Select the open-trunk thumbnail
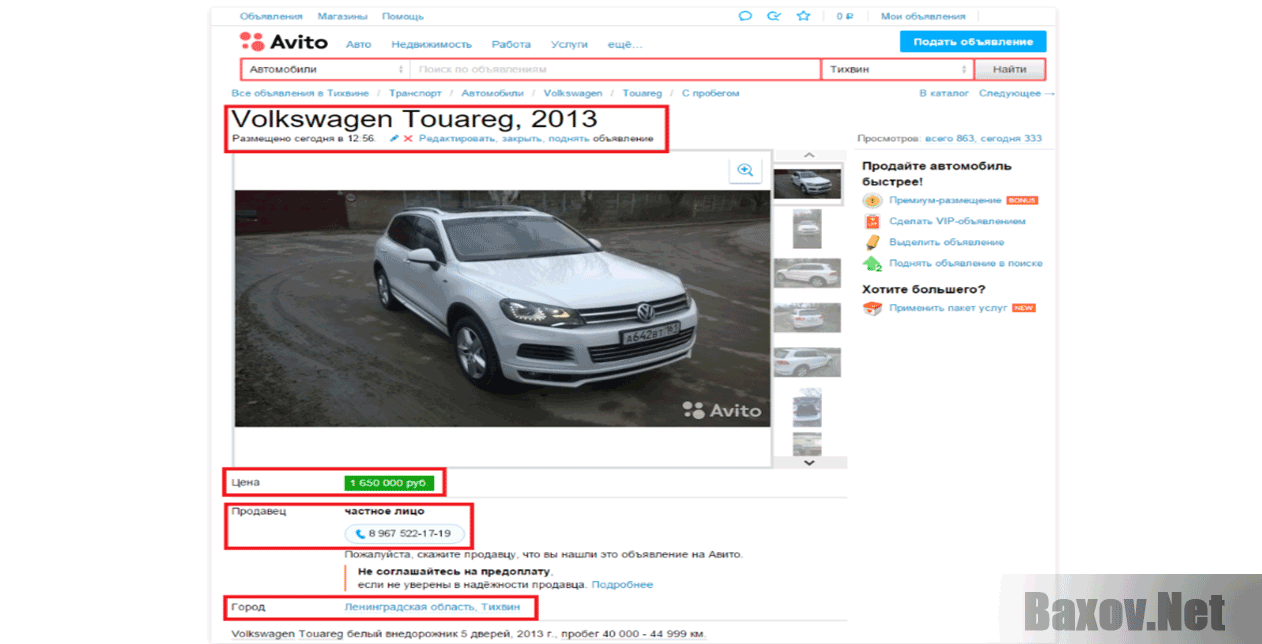 click(x=807, y=408)
